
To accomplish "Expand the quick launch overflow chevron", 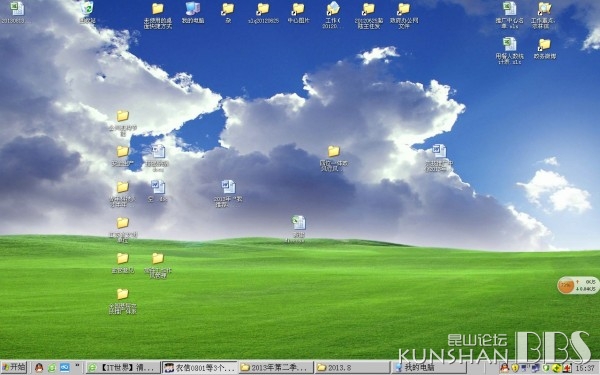I will point(78,366).
